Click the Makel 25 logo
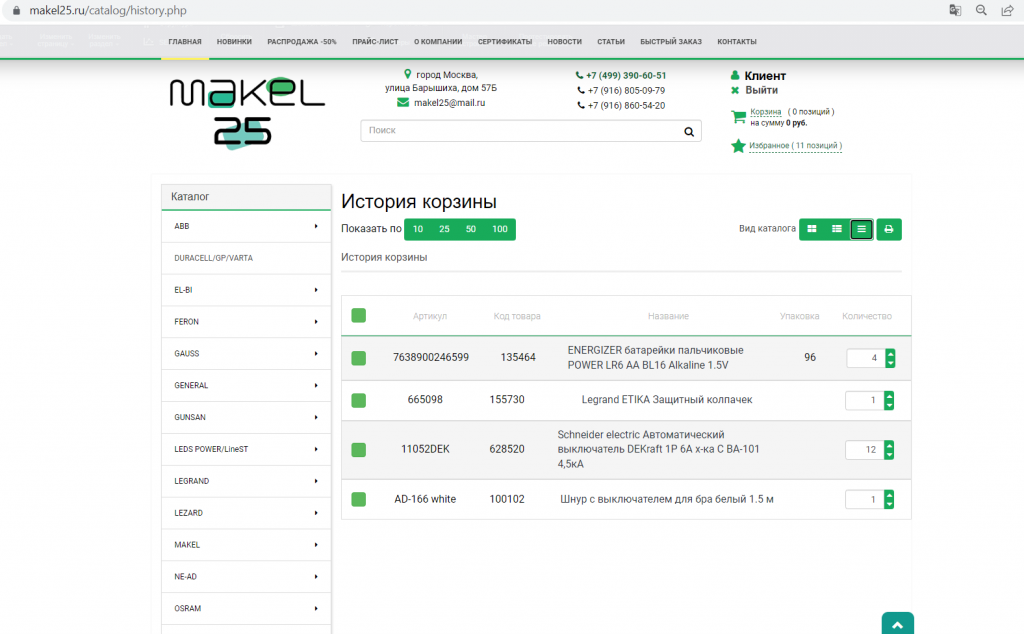 (247, 112)
